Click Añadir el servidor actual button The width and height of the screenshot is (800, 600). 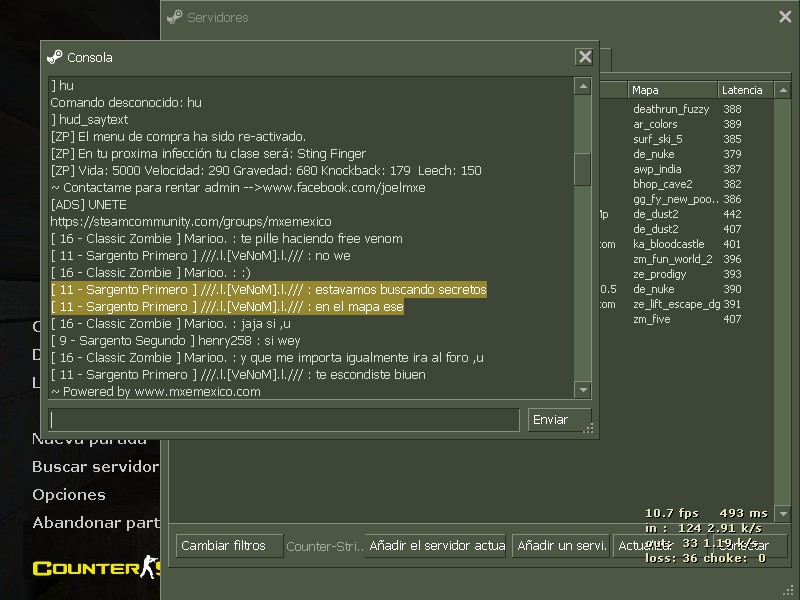(x=436, y=546)
